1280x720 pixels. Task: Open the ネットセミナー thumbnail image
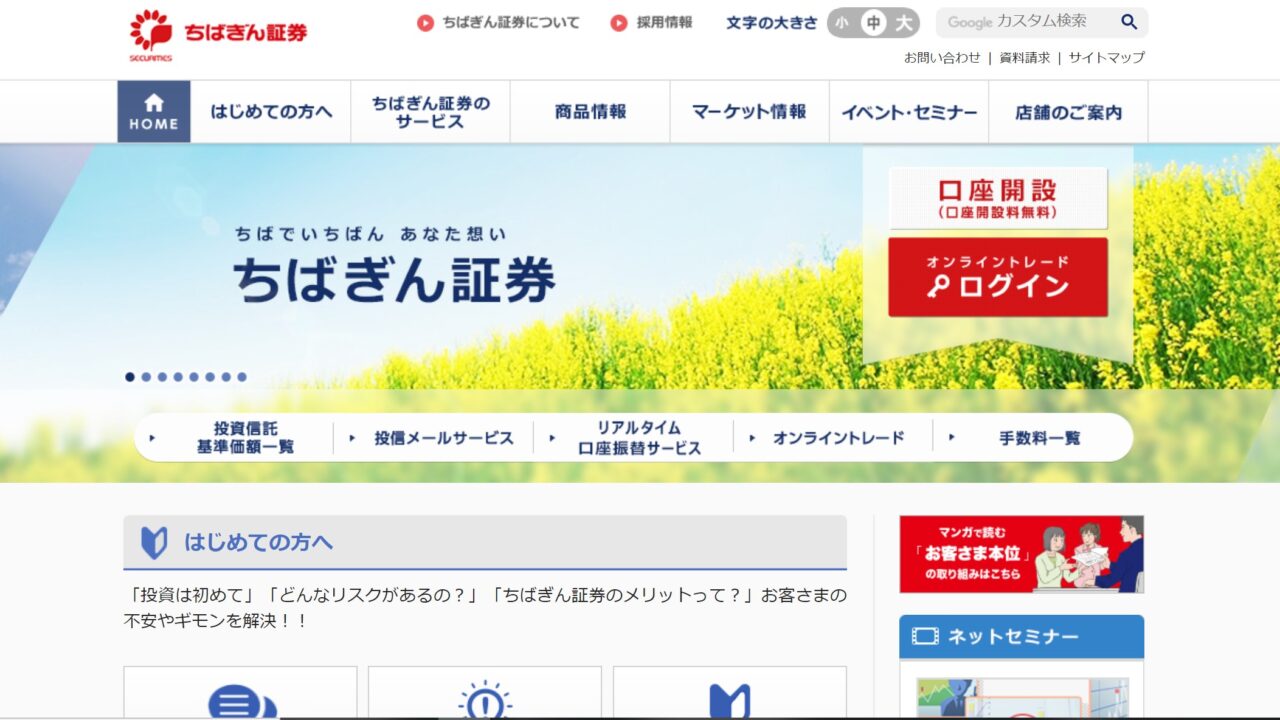(1022, 699)
